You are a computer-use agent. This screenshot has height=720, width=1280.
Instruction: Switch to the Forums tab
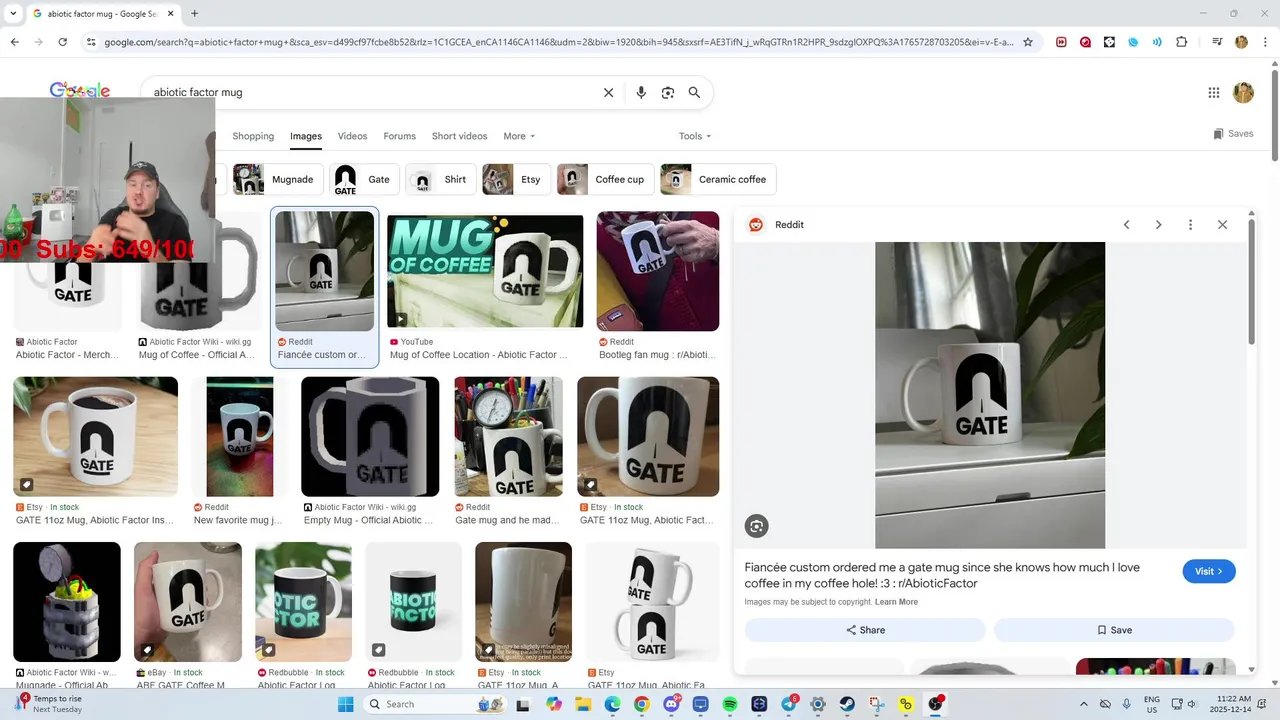[399, 136]
